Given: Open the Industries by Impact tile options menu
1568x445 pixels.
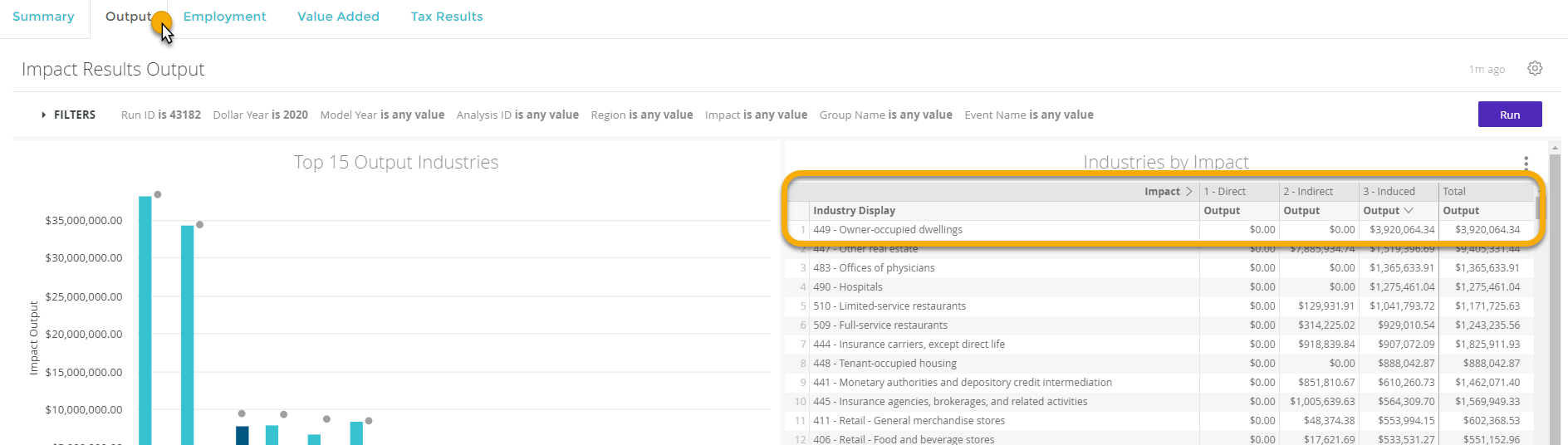Looking at the screenshot, I should click(x=1526, y=163).
